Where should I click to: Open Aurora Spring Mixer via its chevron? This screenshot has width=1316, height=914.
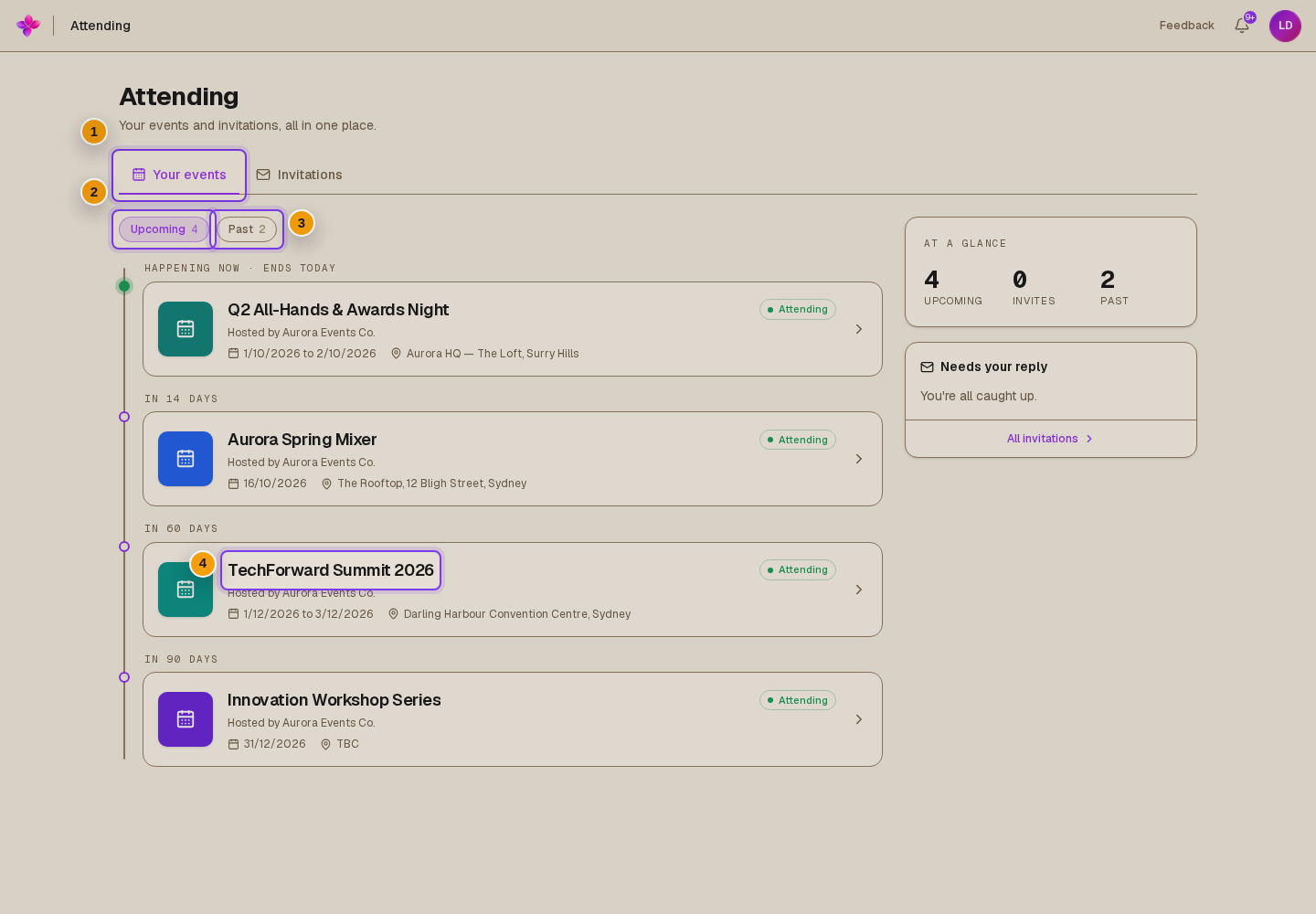coord(859,459)
